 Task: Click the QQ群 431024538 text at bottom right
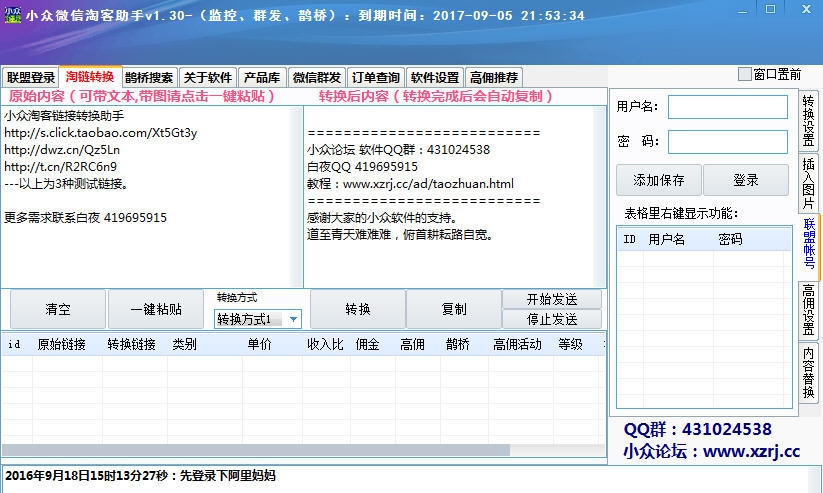[x=698, y=429]
